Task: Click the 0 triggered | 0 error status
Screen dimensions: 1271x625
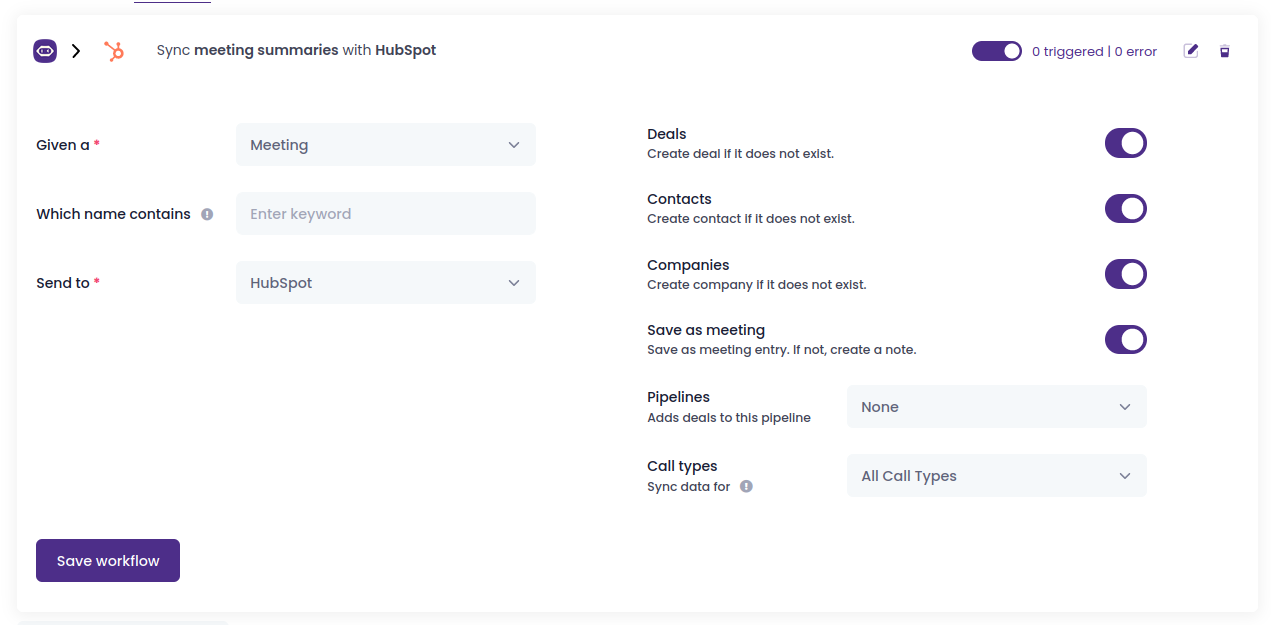Action: point(1094,52)
